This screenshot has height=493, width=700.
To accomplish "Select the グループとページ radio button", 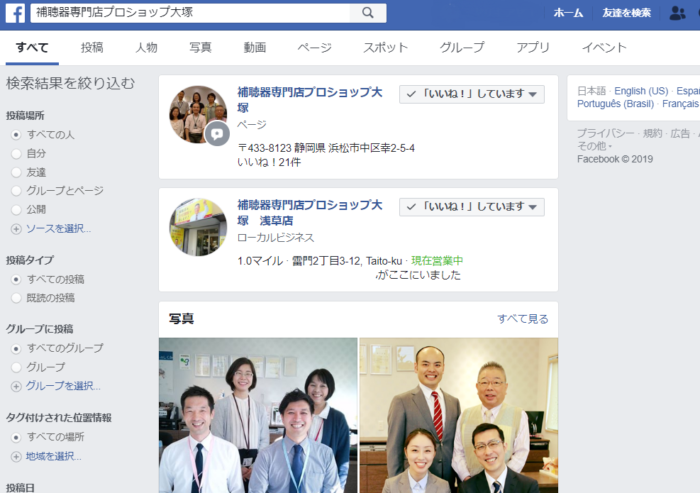I will pyautogui.click(x=16, y=191).
